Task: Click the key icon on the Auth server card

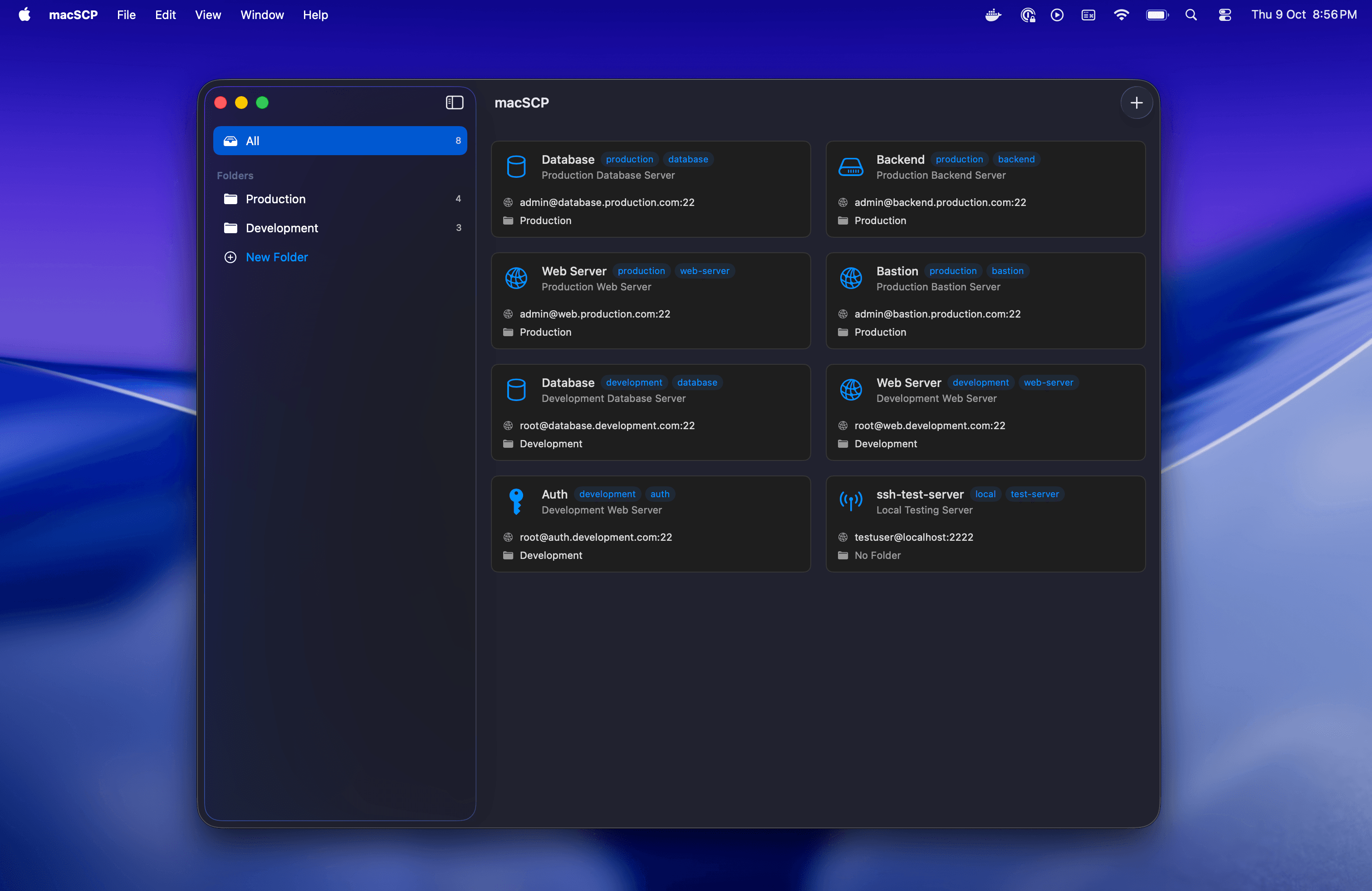Action: point(516,501)
